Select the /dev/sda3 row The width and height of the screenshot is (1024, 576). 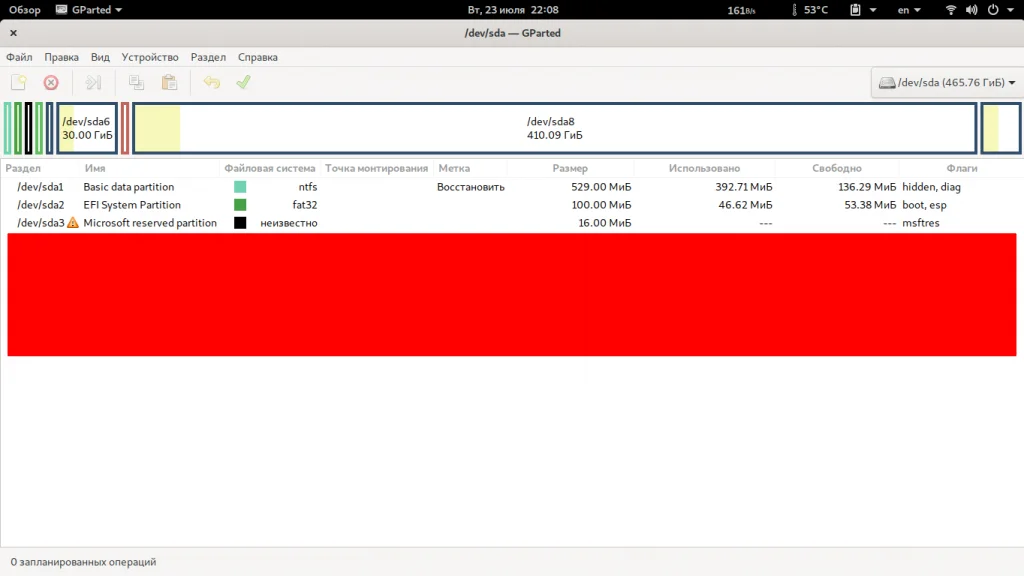coord(512,223)
